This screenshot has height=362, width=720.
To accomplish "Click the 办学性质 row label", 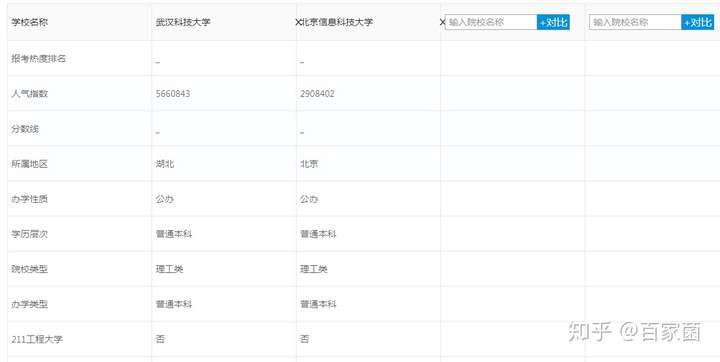I will point(29,199).
